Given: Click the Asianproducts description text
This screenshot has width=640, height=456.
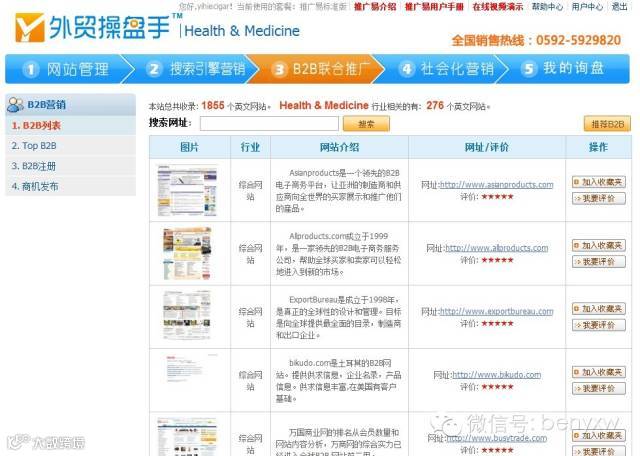Looking at the screenshot, I should (x=338, y=191).
